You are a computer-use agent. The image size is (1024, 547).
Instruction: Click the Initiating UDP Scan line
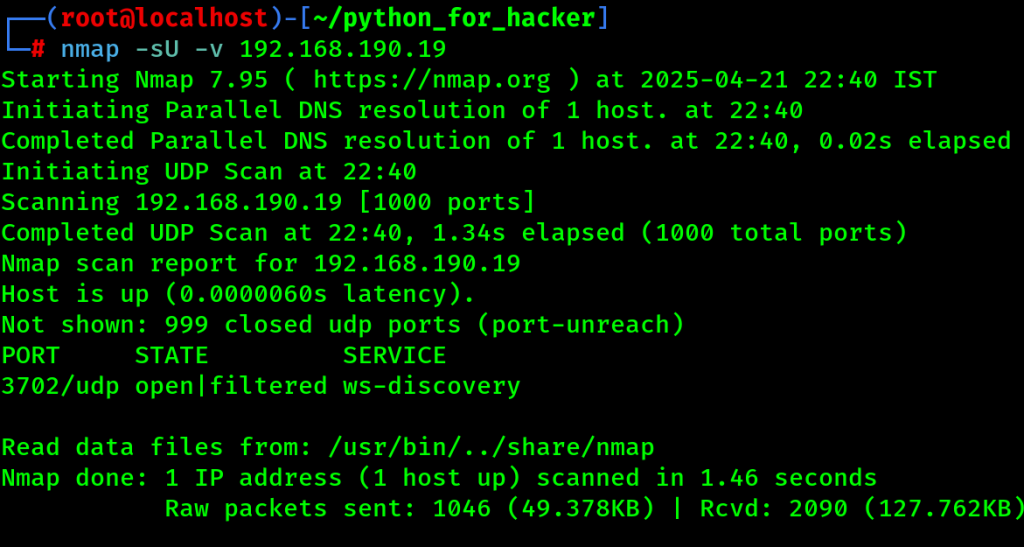[209, 172]
